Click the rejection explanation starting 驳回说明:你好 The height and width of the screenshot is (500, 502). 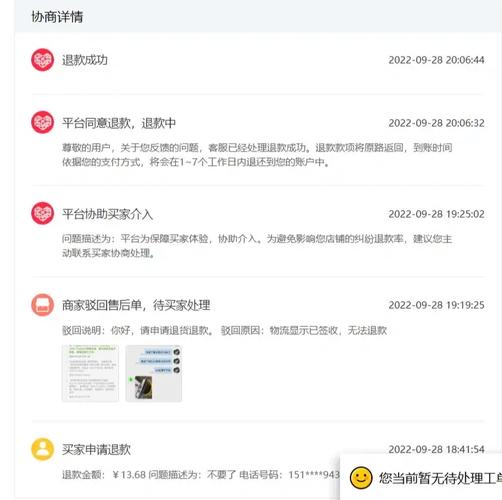(224, 331)
